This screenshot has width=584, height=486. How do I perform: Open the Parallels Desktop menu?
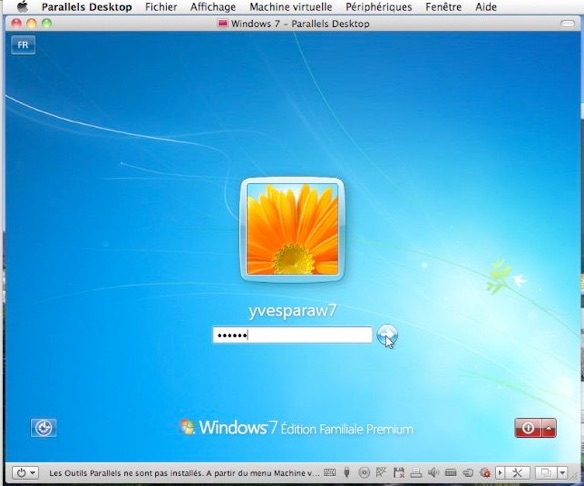coord(86,7)
